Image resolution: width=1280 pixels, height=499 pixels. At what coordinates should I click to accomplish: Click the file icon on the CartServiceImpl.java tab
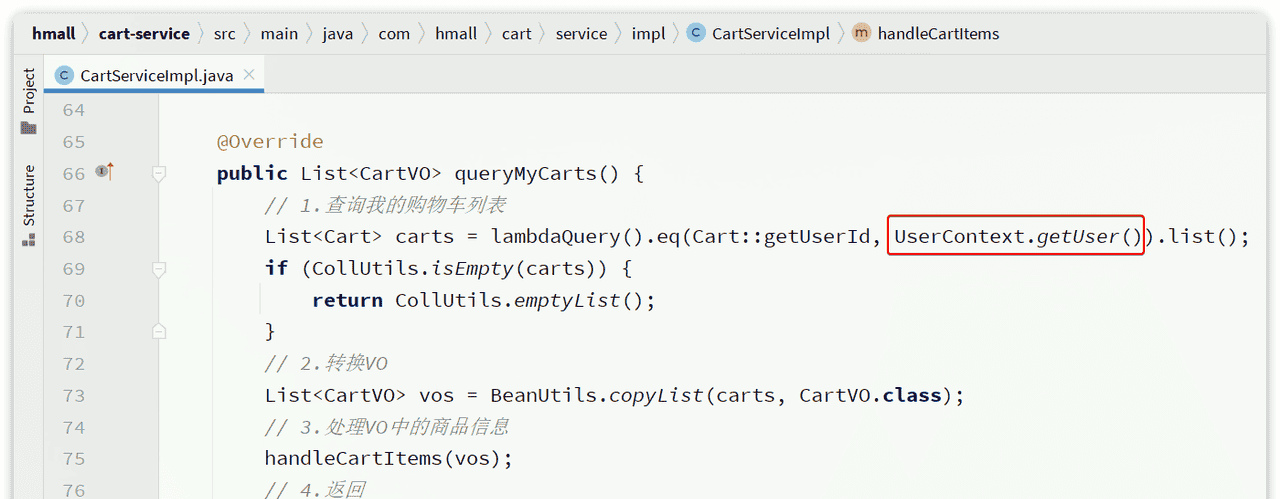(x=65, y=76)
